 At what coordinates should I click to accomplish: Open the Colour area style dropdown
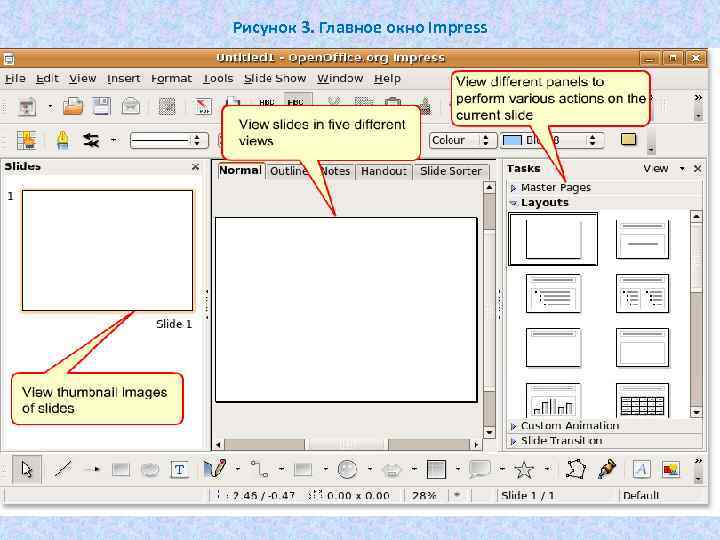[x=462, y=140]
